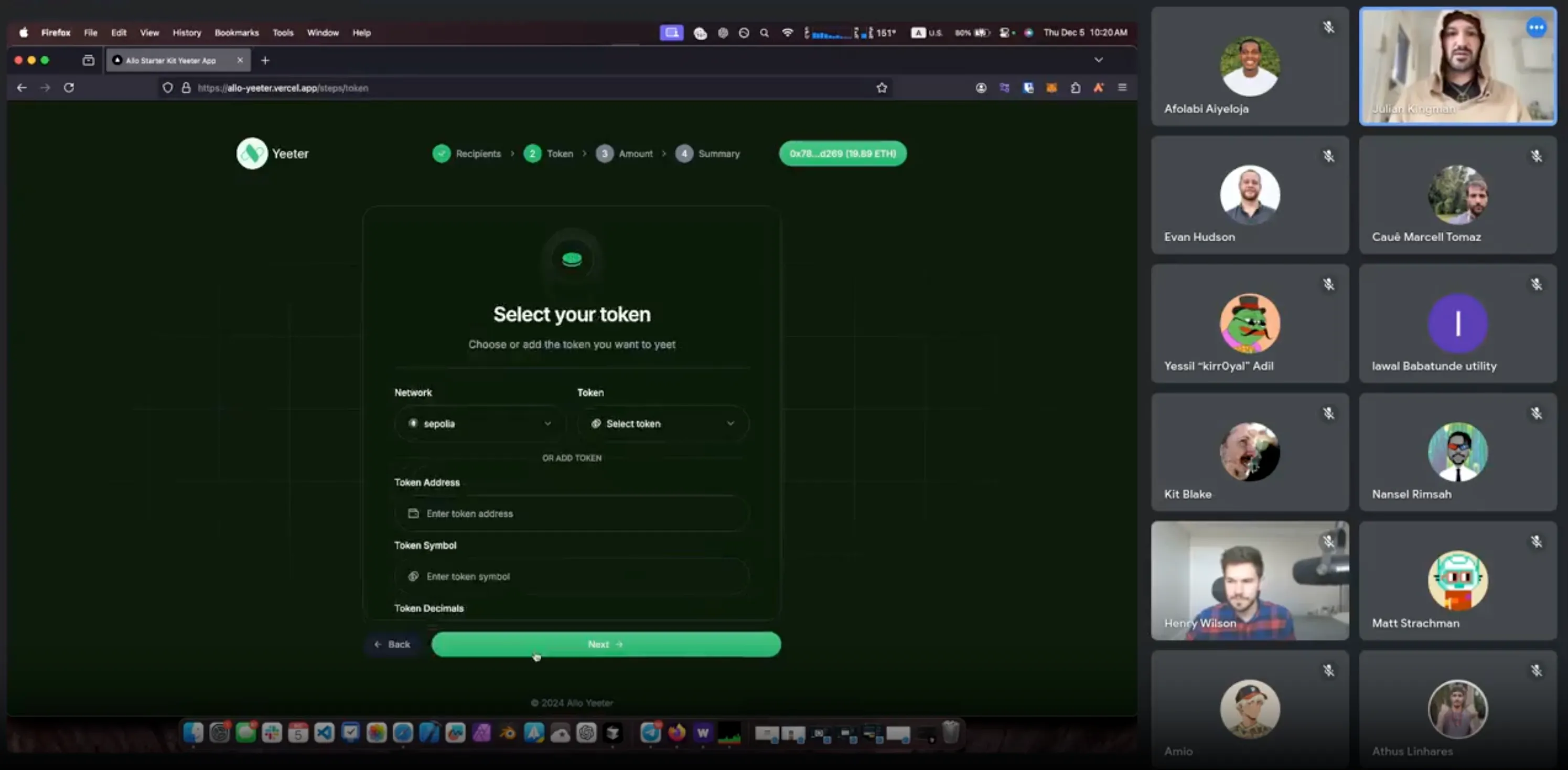This screenshot has height=770, width=1568.
Task: Open the MetaMask fox extension
Action: [1051, 88]
